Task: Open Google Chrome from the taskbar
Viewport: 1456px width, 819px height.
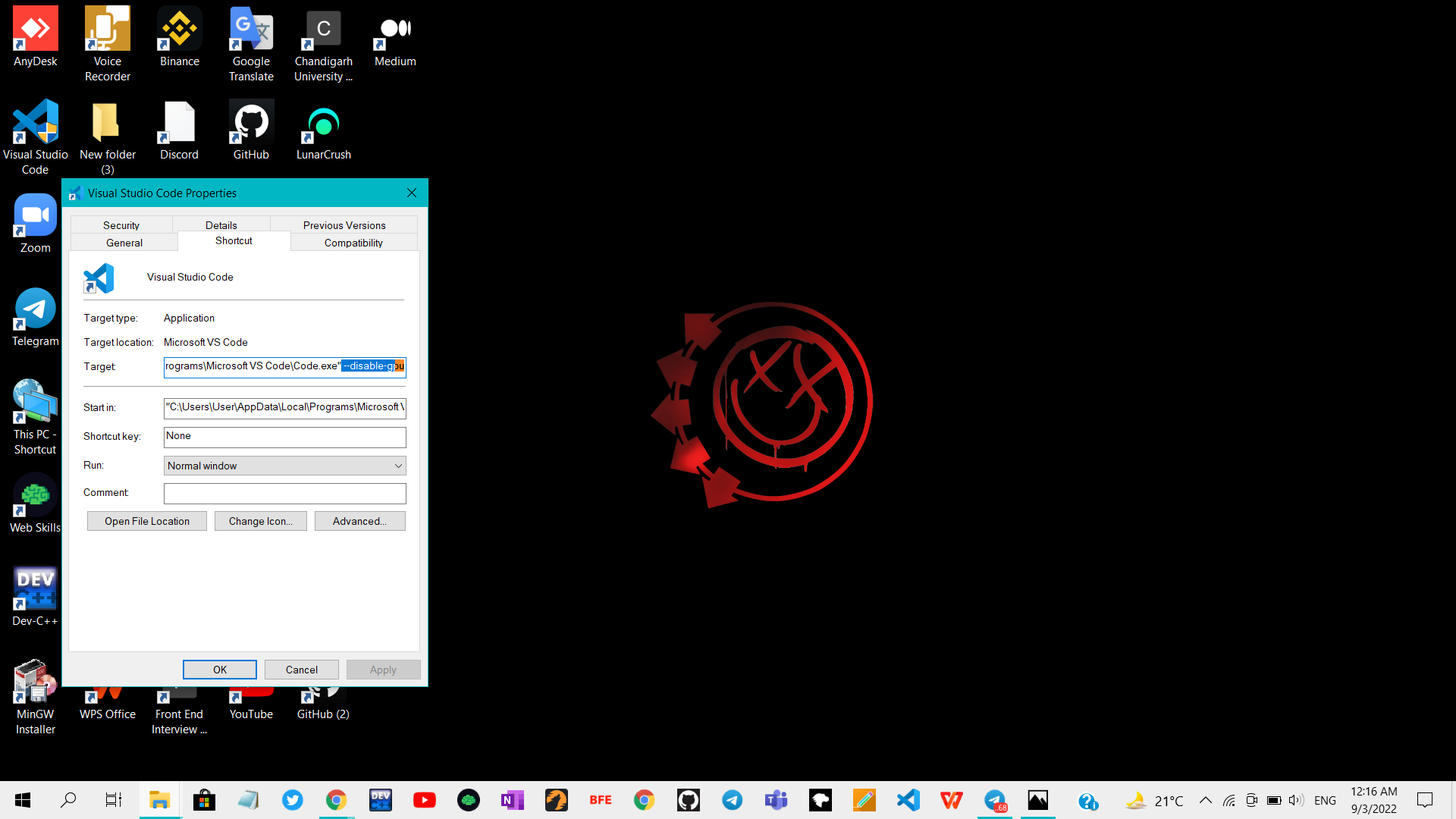Action: 336,800
